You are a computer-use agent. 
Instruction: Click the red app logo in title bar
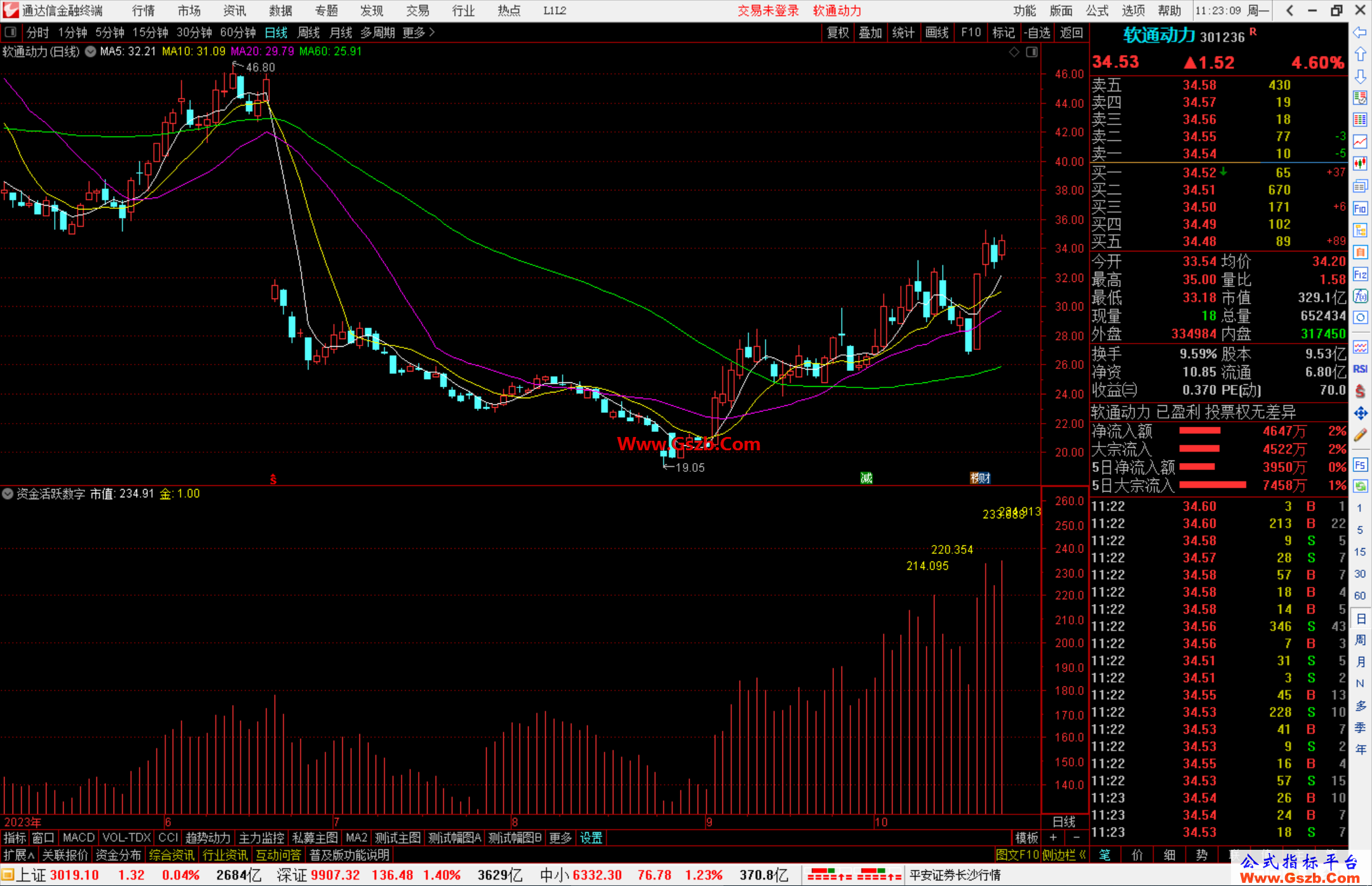pyautogui.click(x=11, y=10)
